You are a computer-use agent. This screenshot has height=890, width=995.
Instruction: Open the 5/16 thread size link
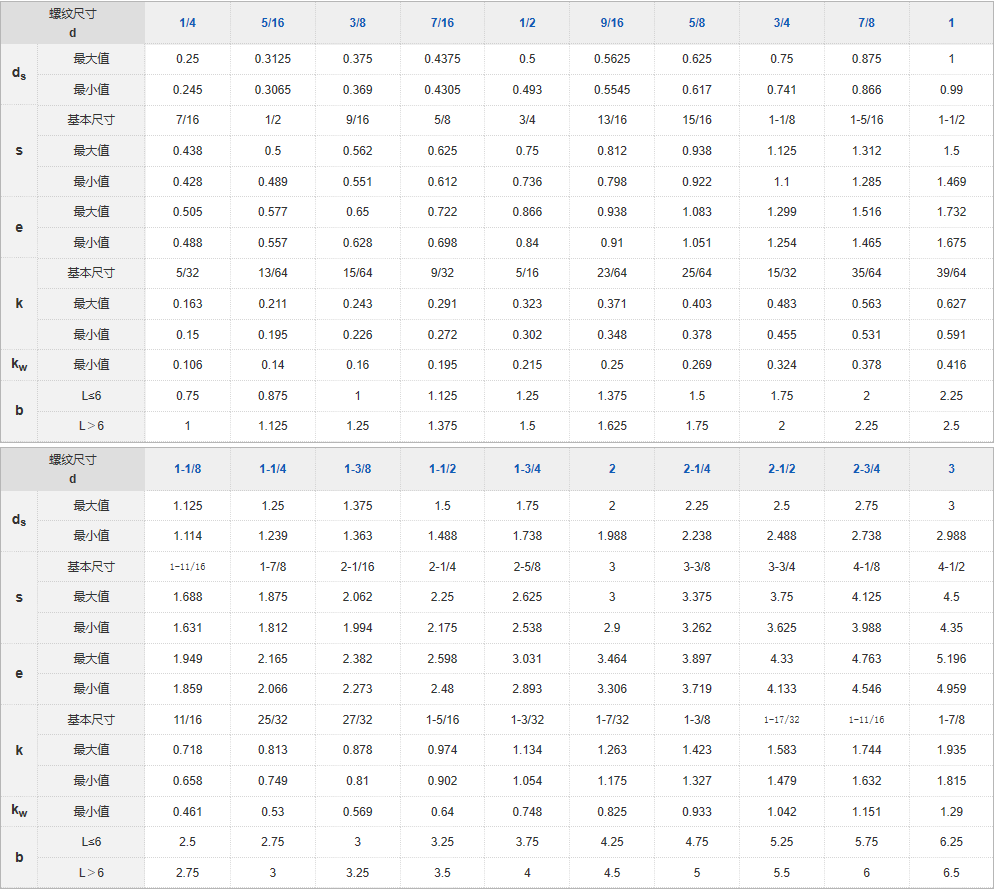(x=272, y=23)
